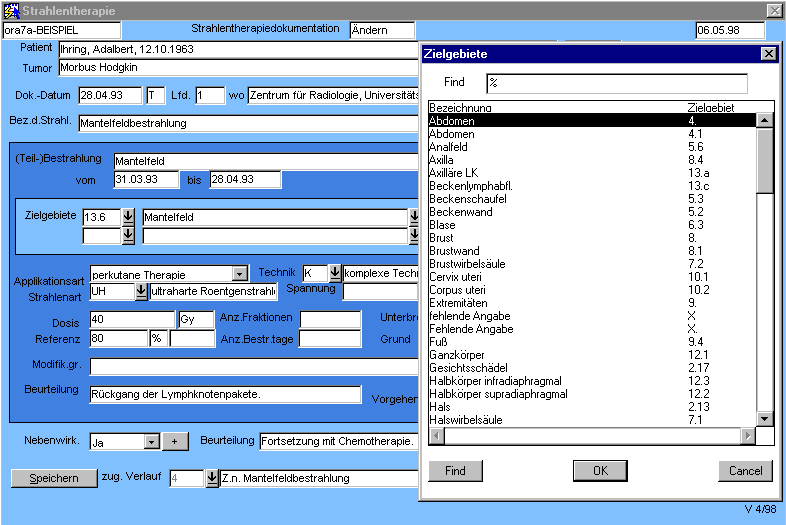Open the Nebenwirk. Ja dropdown
The height and width of the screenshot is (525, 786).
pyautogui.click(x=151, y=441)
